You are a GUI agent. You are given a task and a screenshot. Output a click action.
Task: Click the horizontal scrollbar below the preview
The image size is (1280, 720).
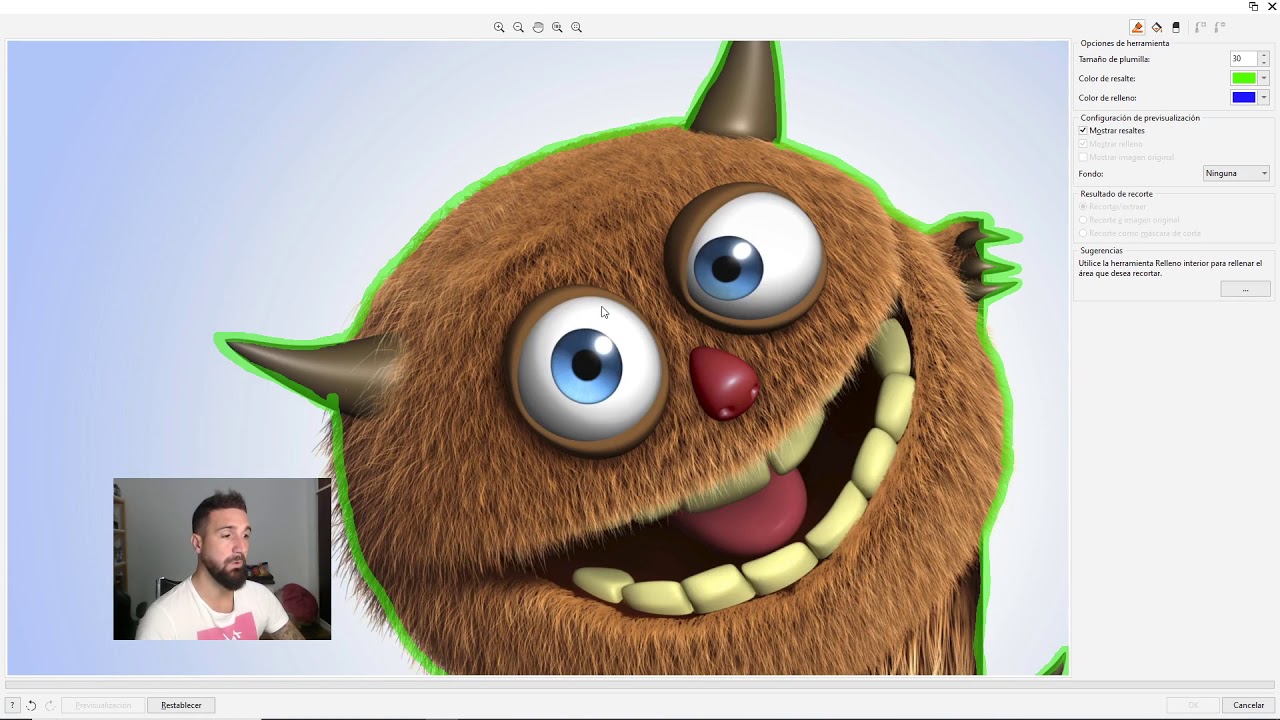(640, 685)
